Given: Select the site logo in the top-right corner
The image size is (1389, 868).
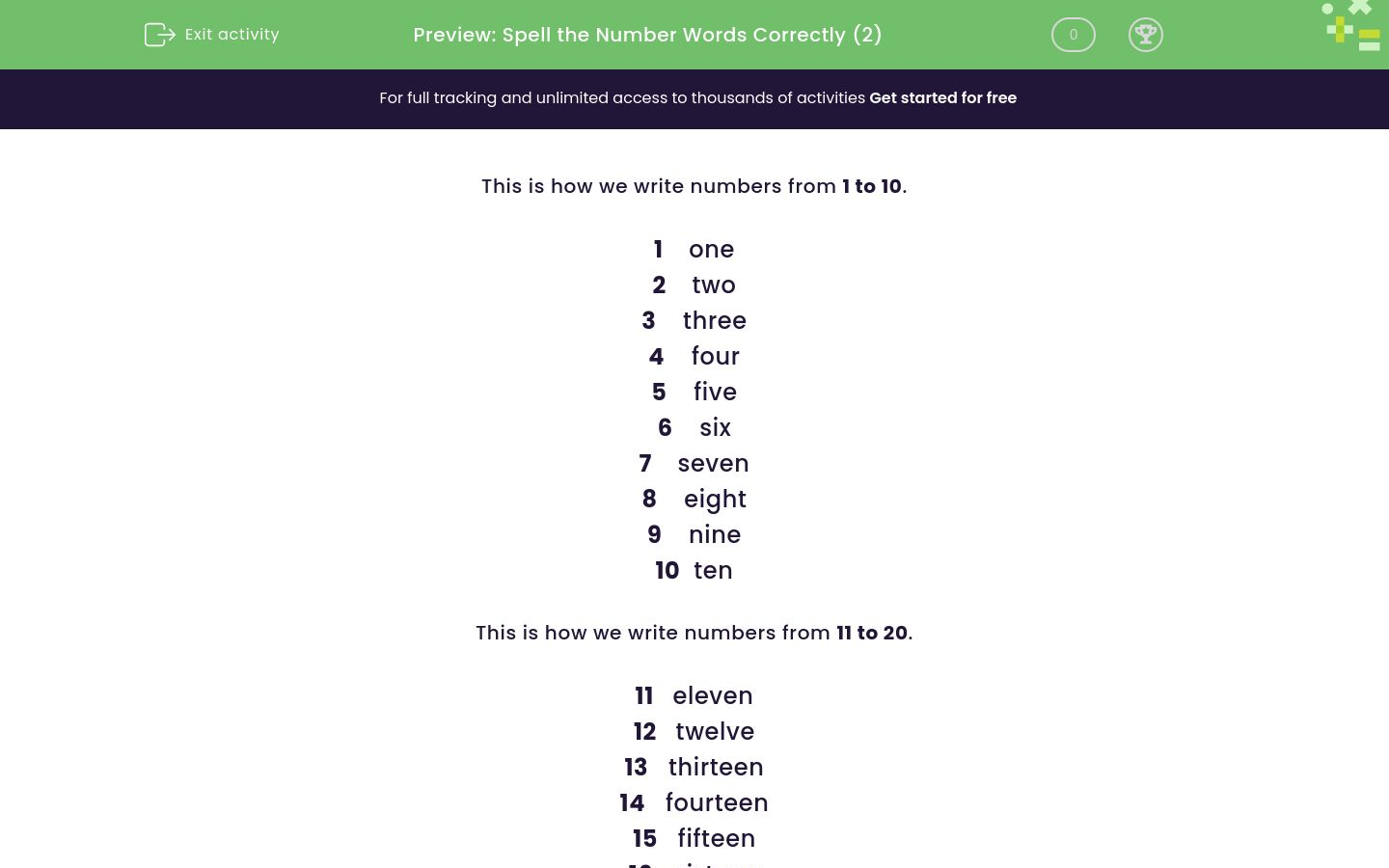Looking at the screenshot, I should [x=1350, y=26].
